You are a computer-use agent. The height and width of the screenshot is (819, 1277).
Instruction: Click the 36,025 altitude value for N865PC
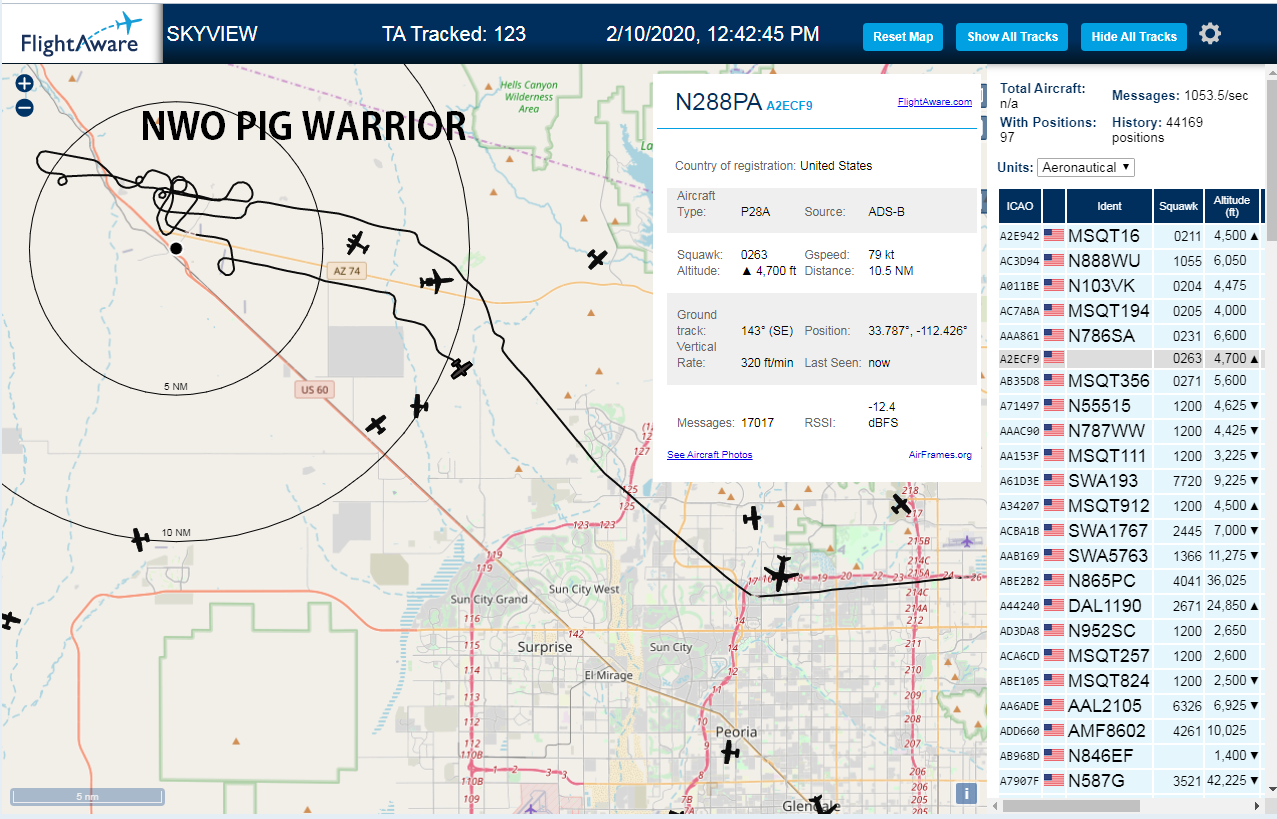[x=1226, y=581]
